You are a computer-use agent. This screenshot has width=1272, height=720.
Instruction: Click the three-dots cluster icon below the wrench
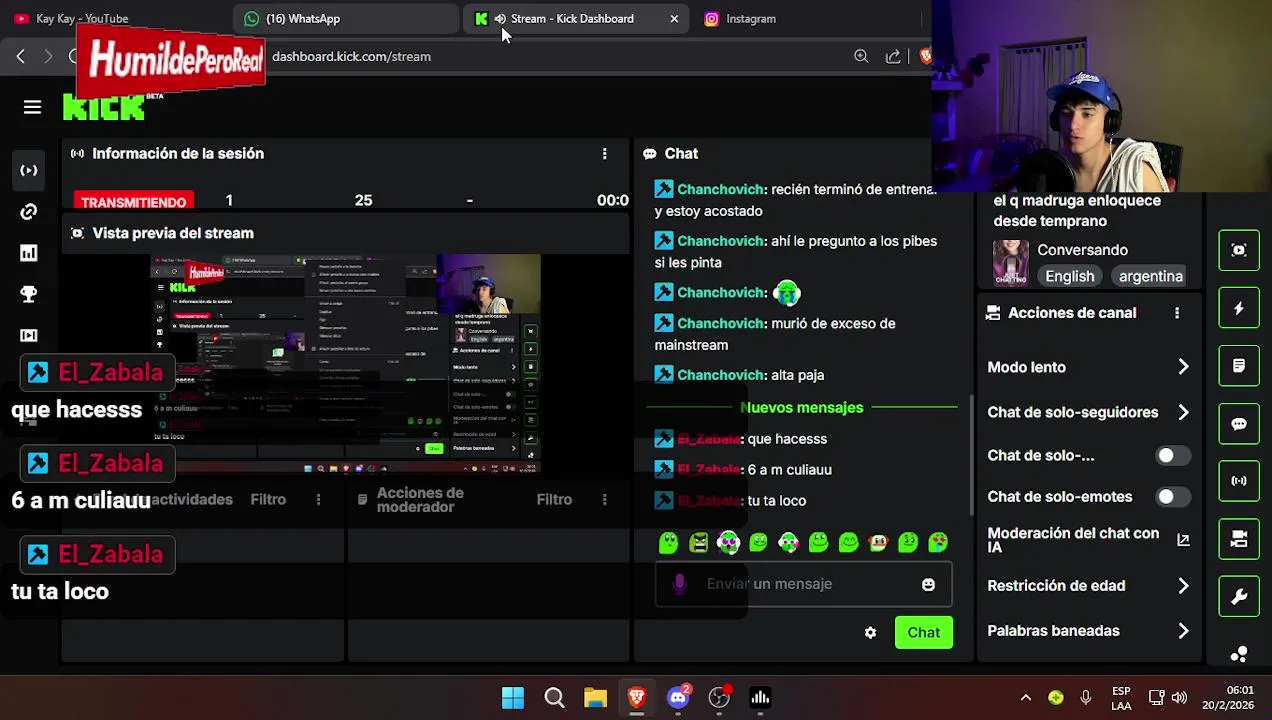(1239, 654)
